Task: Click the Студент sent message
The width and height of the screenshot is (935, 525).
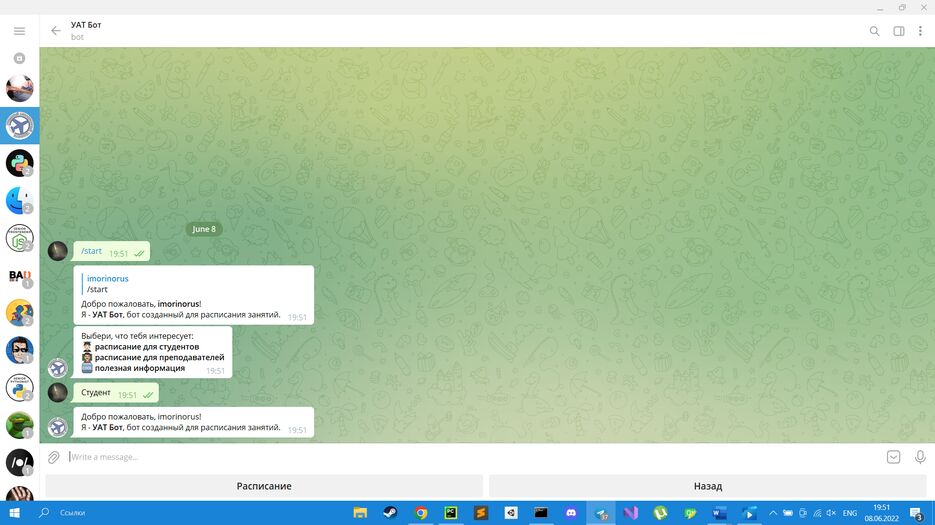Action: pos(116,393)
